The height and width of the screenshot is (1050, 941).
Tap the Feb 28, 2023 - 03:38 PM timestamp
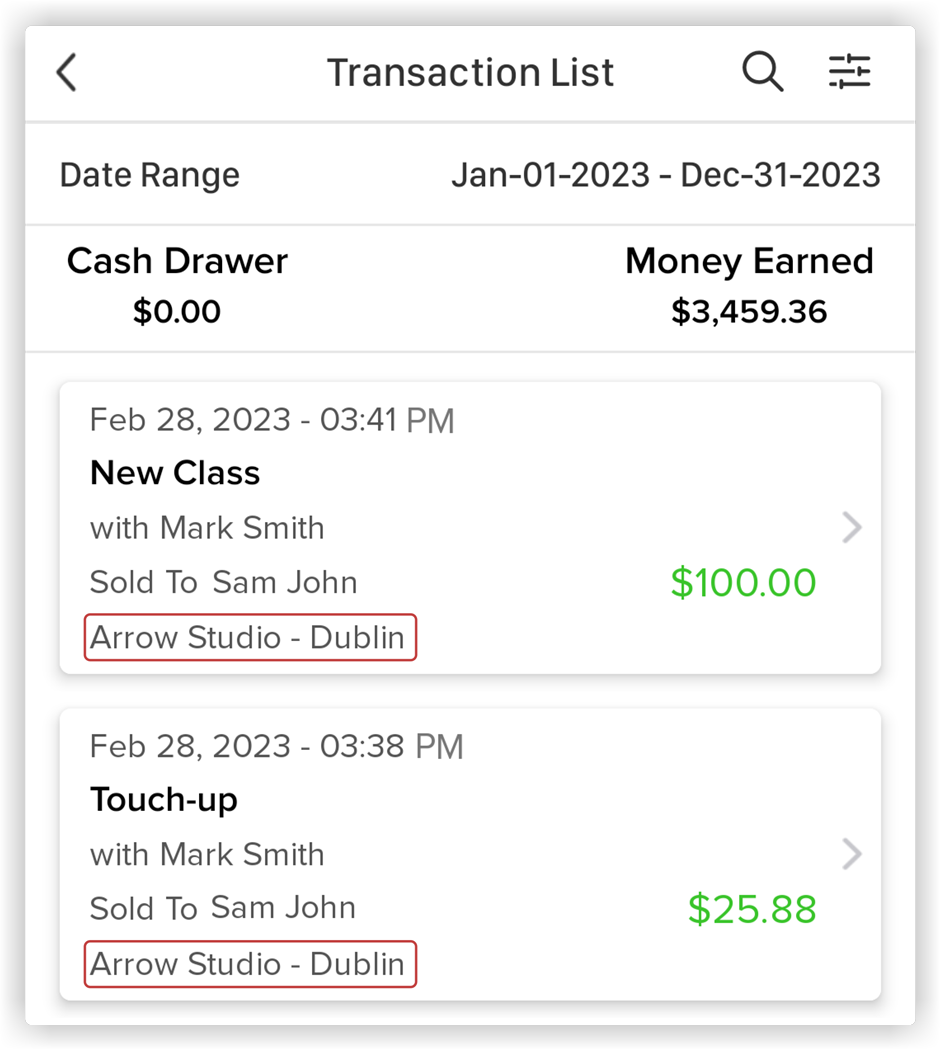point(277,747)
